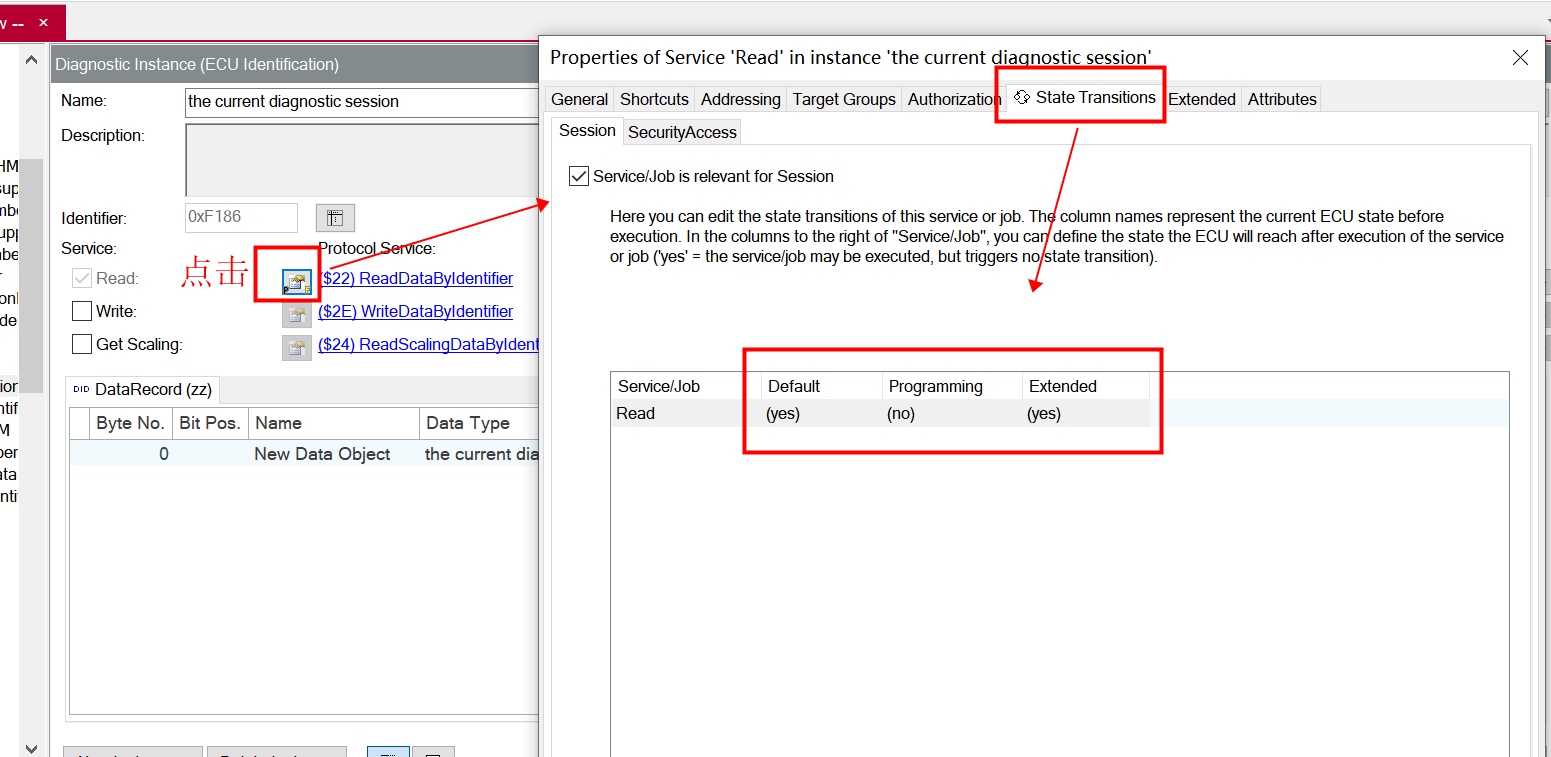
Task: Open the Shortcuts tab
Action: (654, 99)
